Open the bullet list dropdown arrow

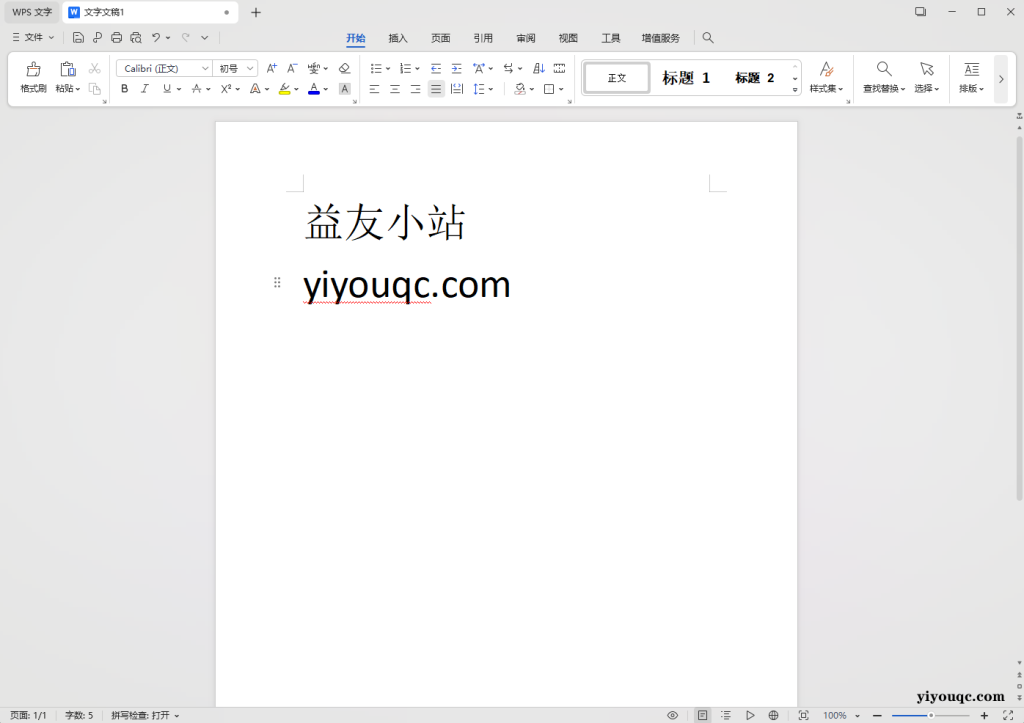[389, 68]
